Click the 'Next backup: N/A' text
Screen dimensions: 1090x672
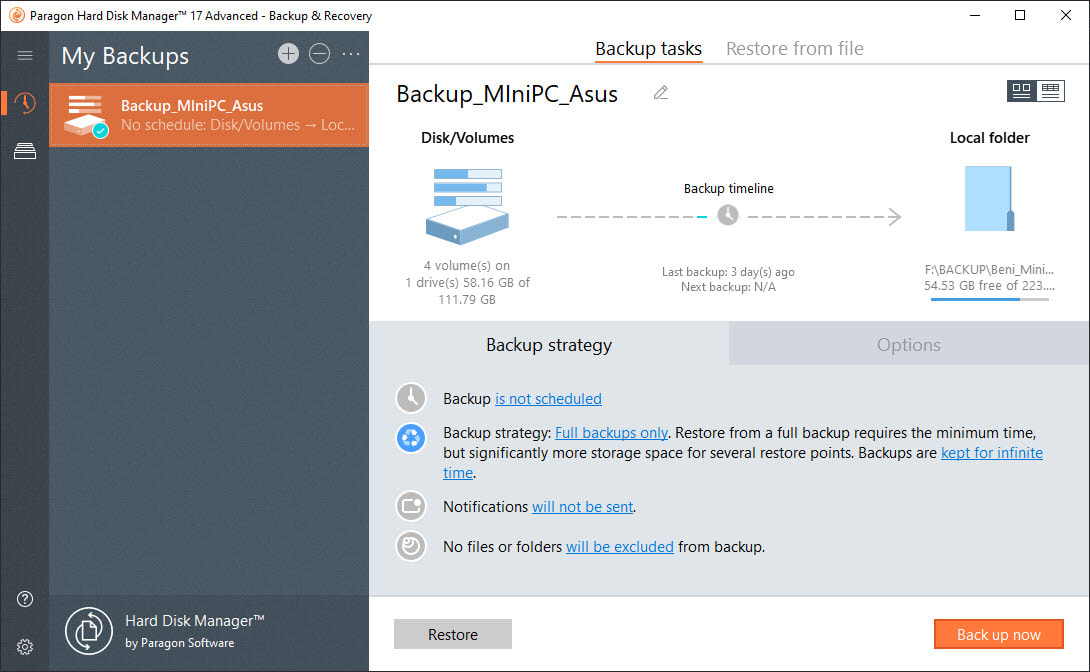tap(728, 287)
